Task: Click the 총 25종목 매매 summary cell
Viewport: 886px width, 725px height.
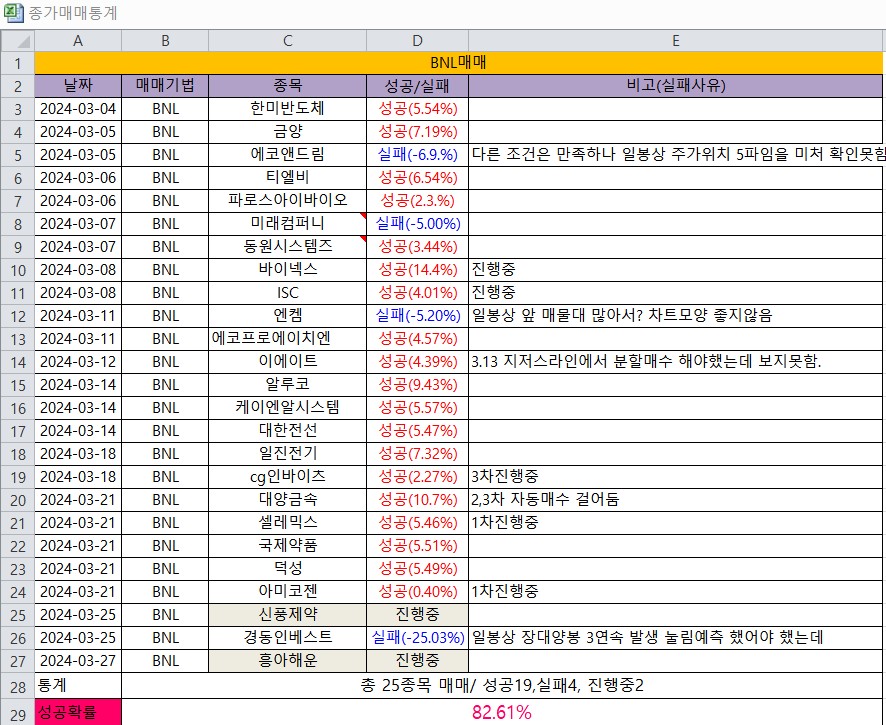Action: (x=502, y=686)
